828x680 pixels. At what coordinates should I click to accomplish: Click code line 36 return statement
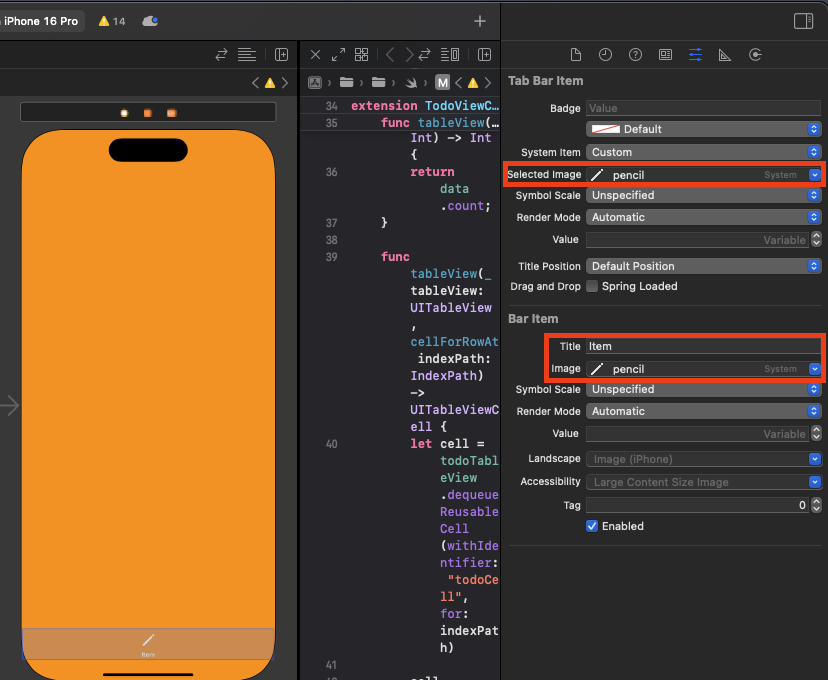point(432,172)
